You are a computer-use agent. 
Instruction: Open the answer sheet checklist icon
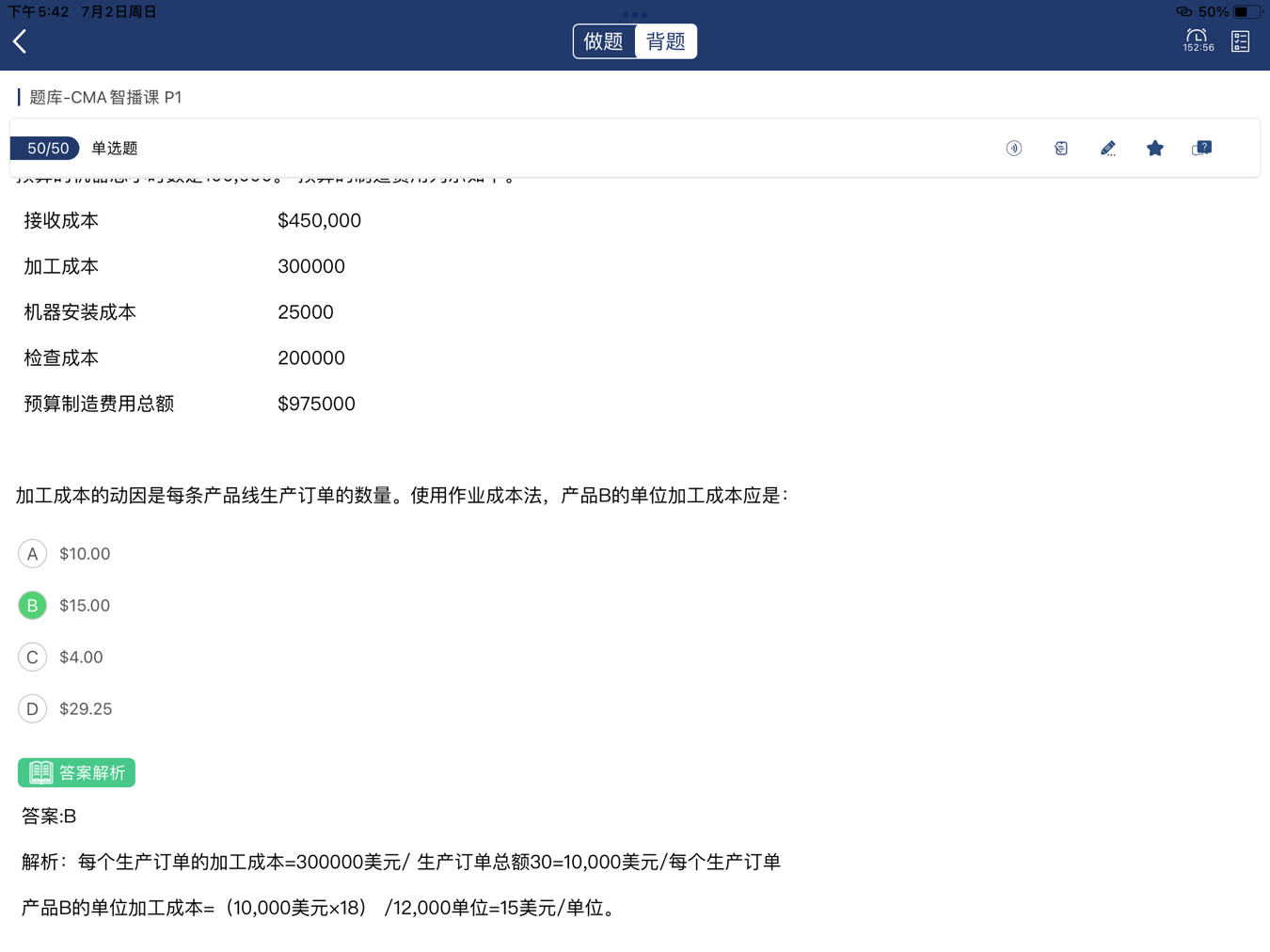tap(1240, 40)
